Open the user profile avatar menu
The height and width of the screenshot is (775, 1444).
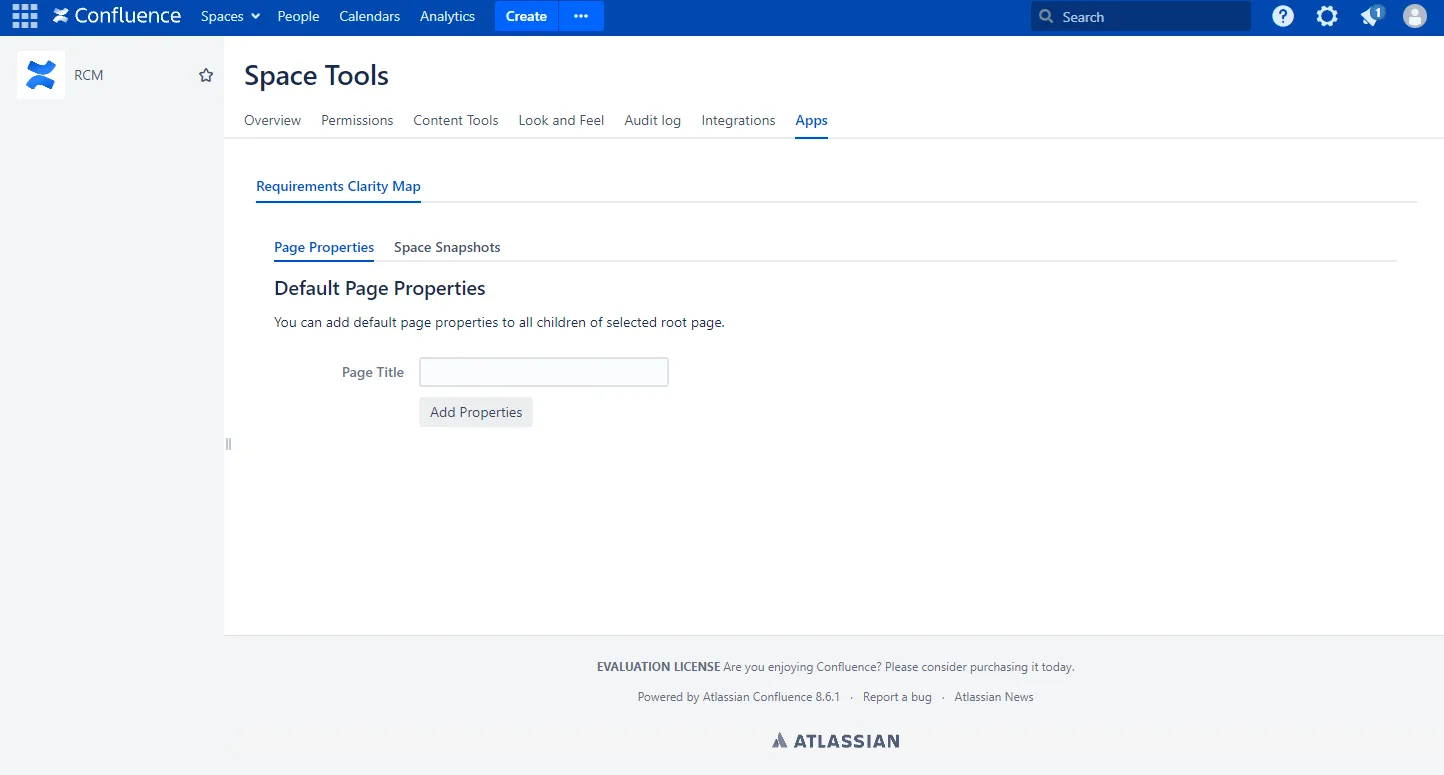point(1415,16)
